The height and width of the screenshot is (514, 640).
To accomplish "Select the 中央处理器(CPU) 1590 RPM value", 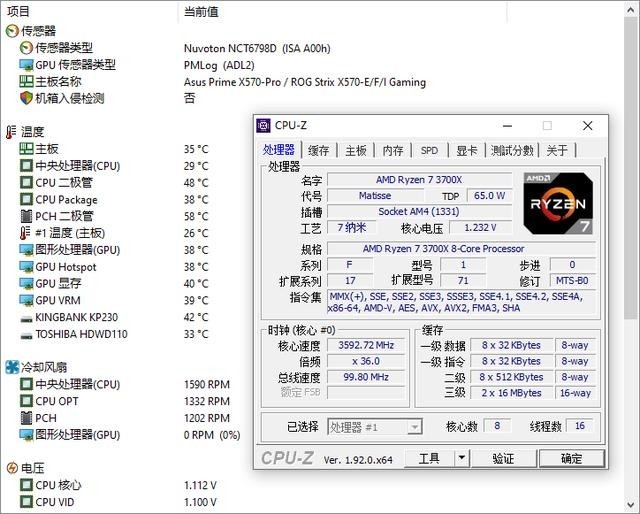I will 207,384.
